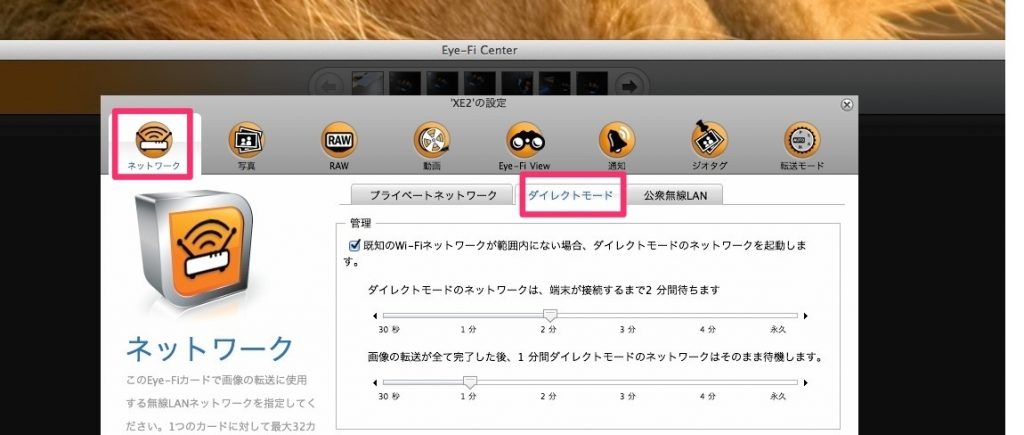Switch to ダイレクトモード tab
The height and width of the screenshot is (435, 1024).
(571, 195)
